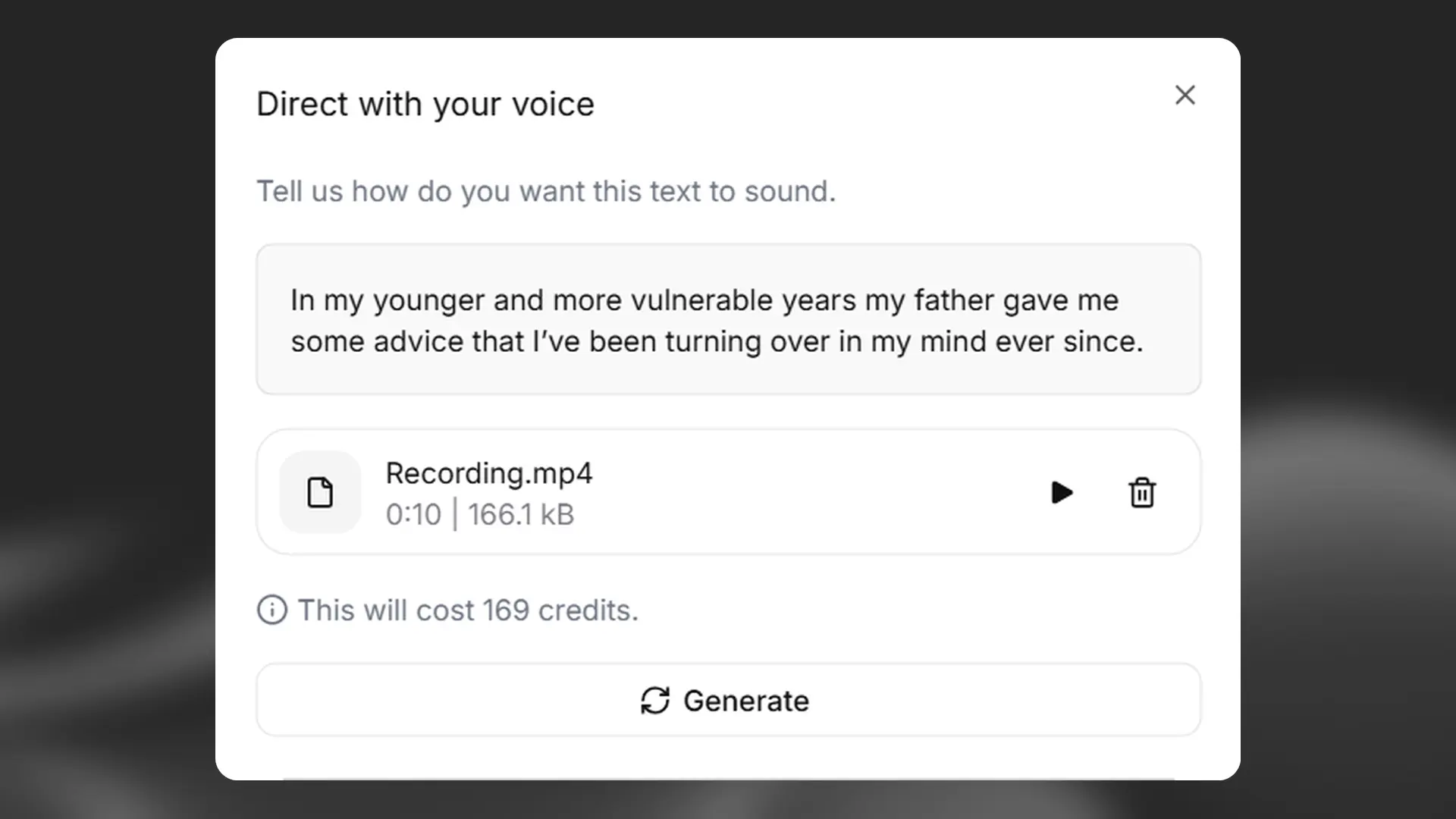Viewport: 1456px width, 819px height.
Task: Click the 166.1 kB file size
Action: tap(521, 515)
